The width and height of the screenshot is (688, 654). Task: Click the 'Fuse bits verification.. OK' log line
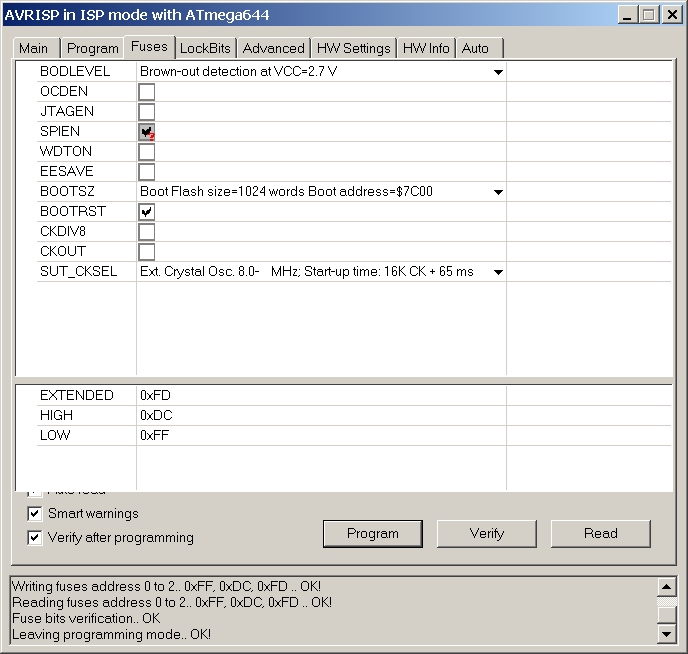click(x=86, y=618)
